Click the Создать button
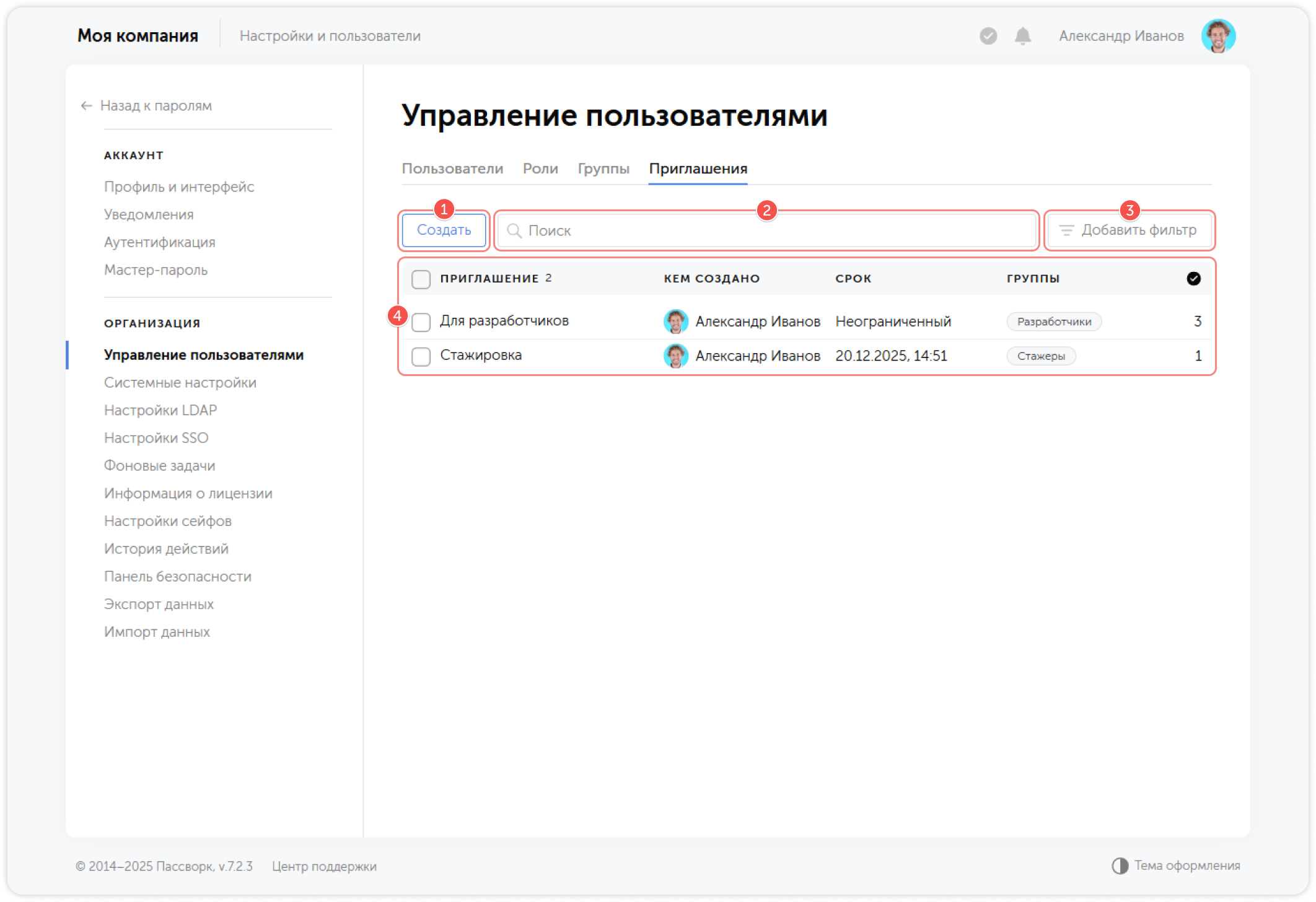 pos(444,230)
